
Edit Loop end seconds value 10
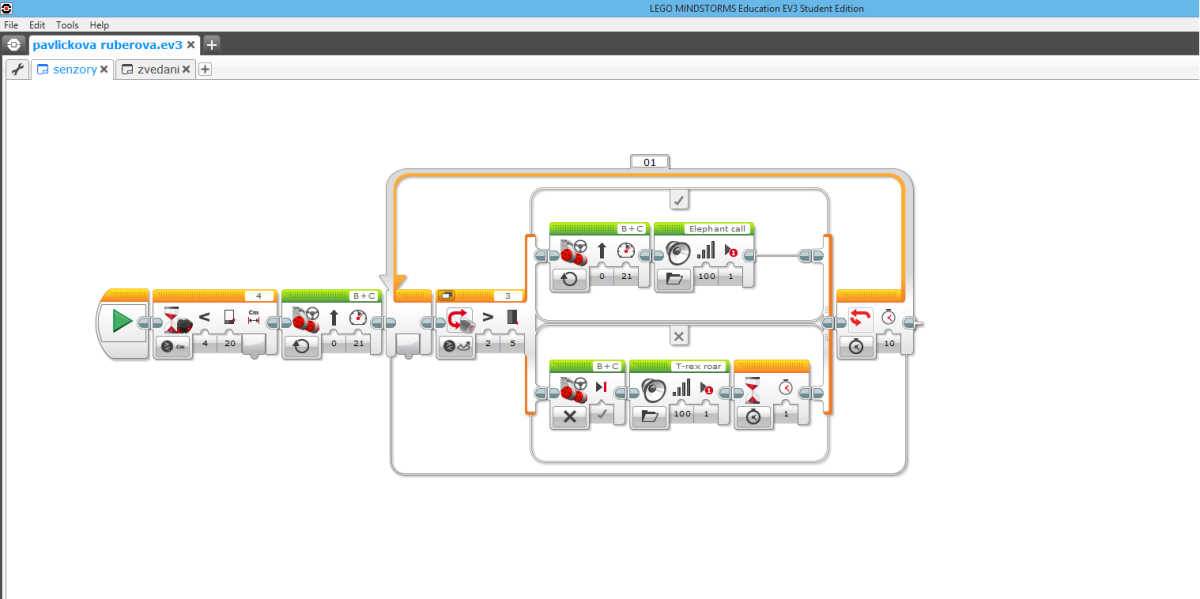(x=889, y=345)
